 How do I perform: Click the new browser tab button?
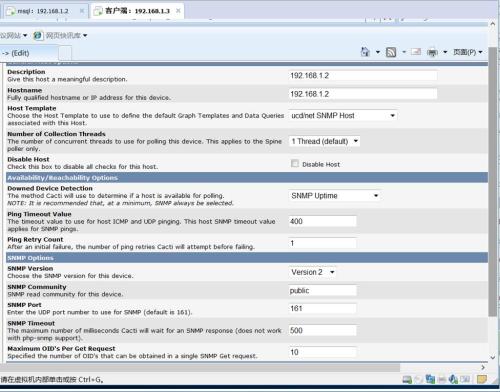[65, 53]
